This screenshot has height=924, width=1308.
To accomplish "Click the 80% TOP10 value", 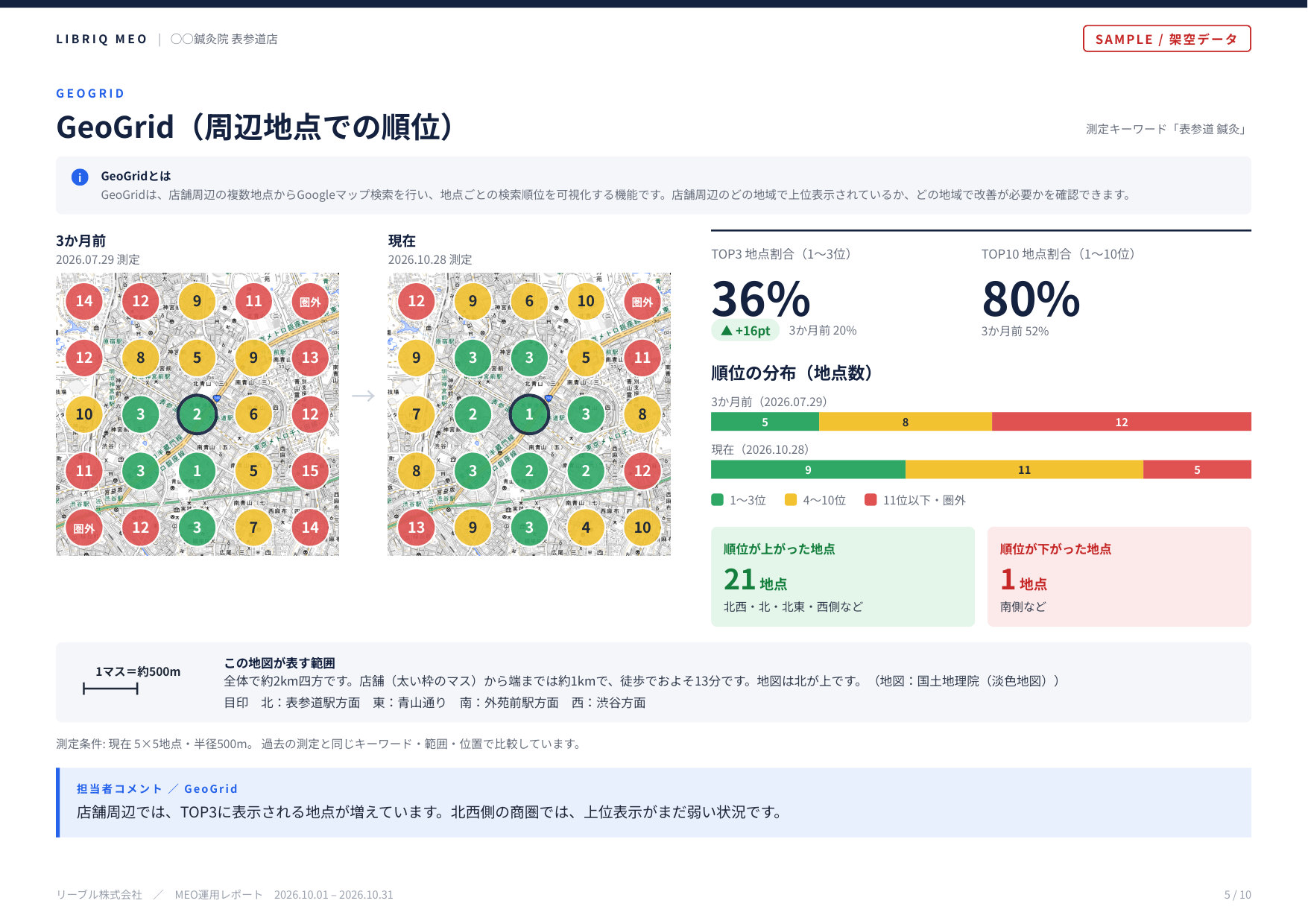I will pyautogui.click(x=1031, y=299).
